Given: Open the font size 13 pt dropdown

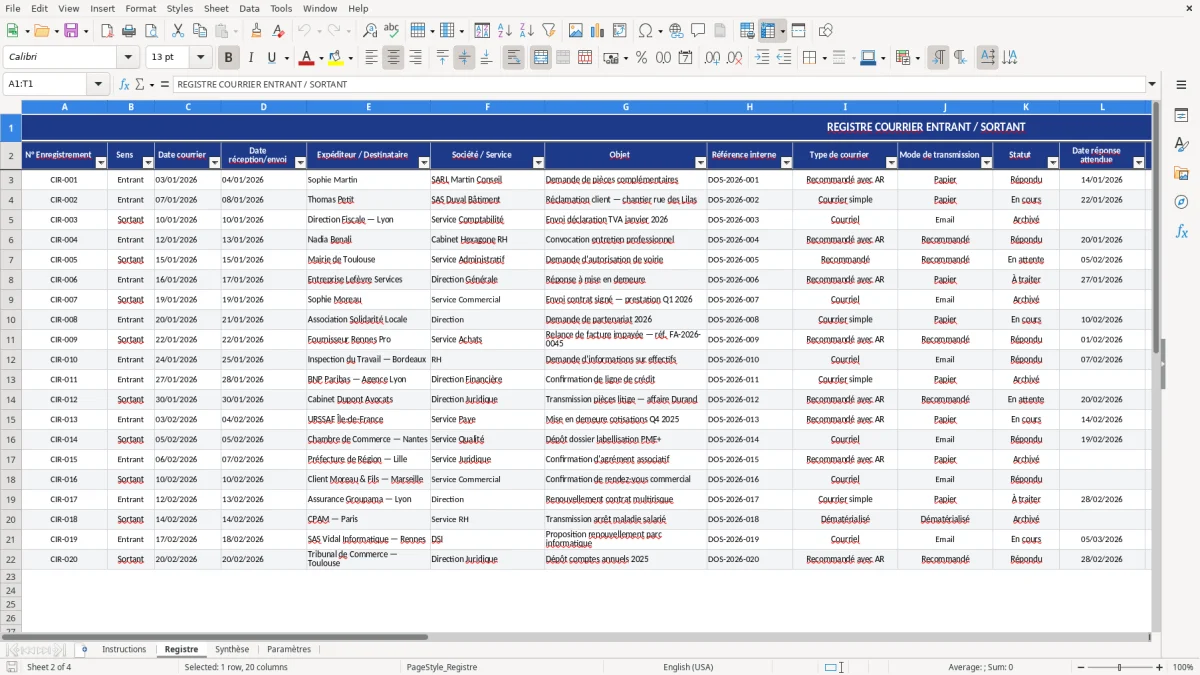Looking at the screenshot, I should coord(201,58).
